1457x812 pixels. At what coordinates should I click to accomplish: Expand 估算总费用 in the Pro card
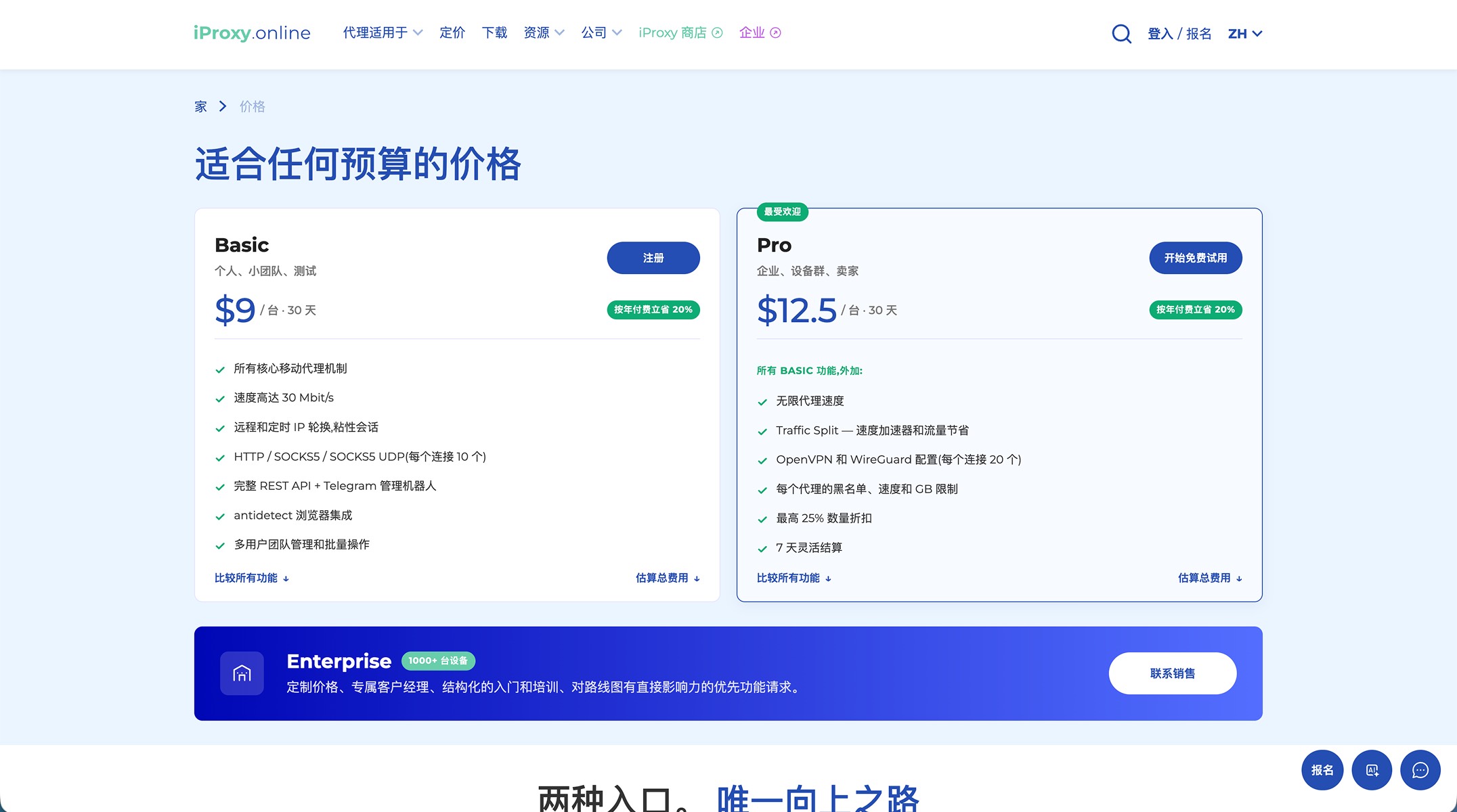[x=1210, y=578]
